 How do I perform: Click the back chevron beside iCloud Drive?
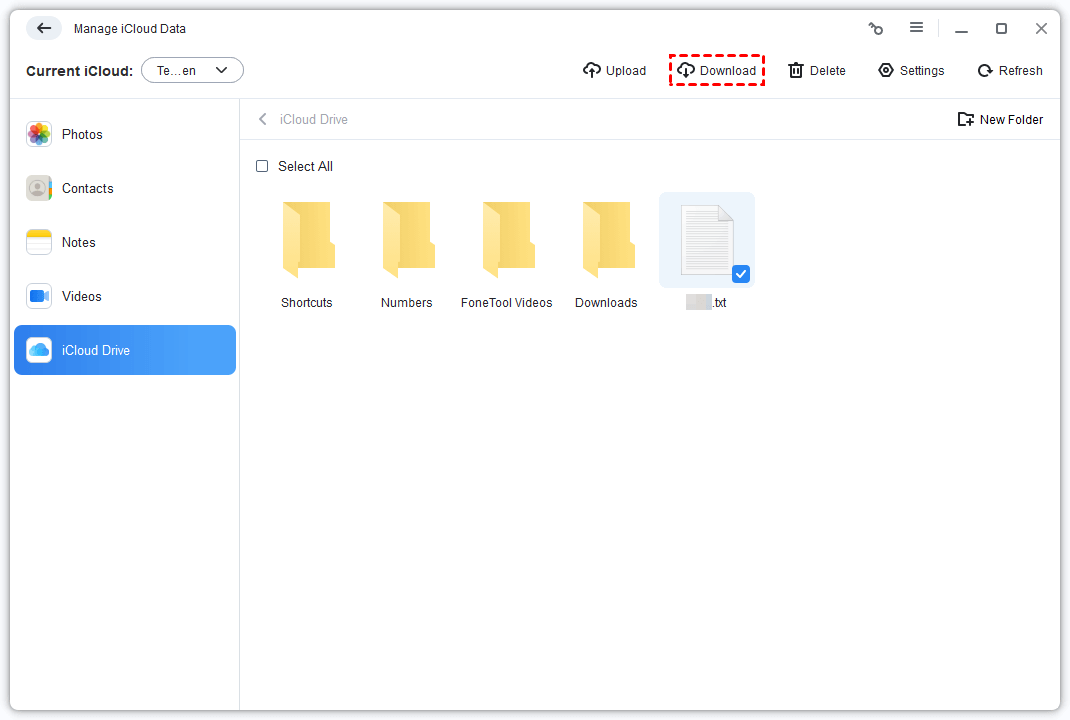pos(263,119)
